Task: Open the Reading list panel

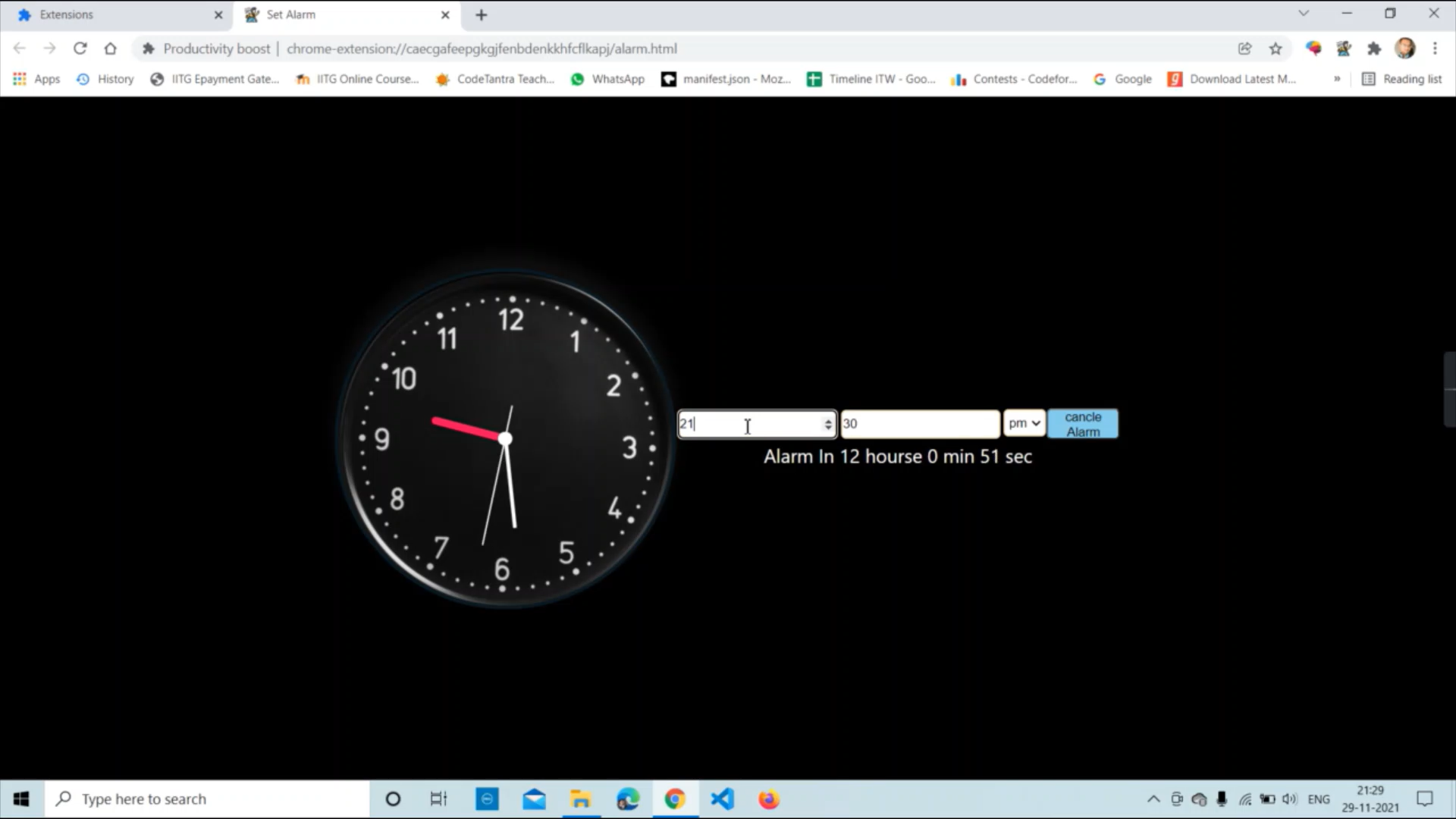Action: (x=1401, y=79)
